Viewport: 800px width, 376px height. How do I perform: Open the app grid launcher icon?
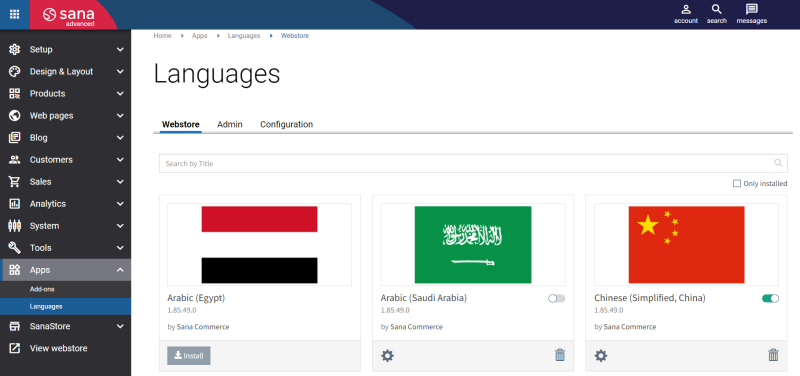click(15, 14)
